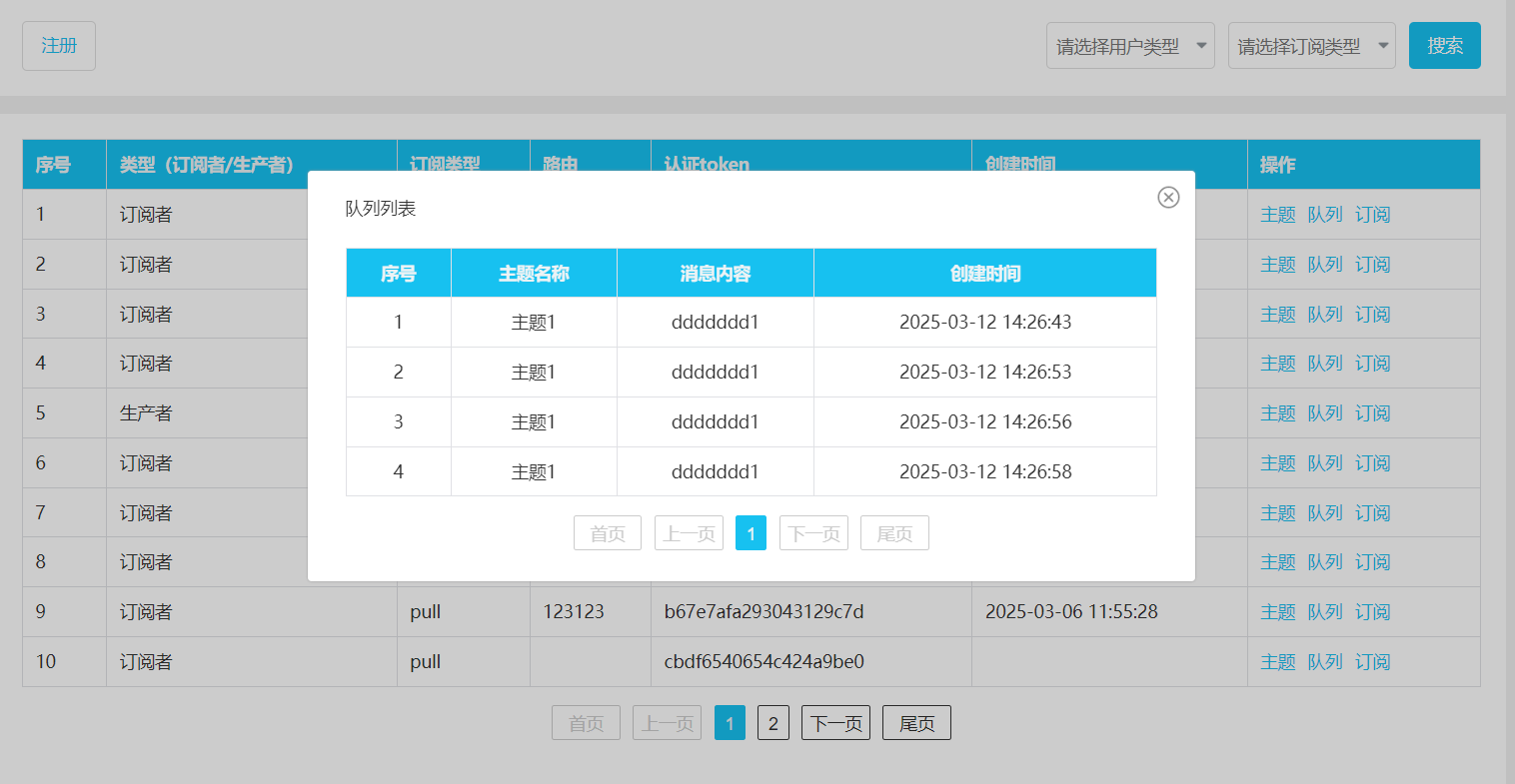Select dialog row with time 14:26:43

pos(984,322)
